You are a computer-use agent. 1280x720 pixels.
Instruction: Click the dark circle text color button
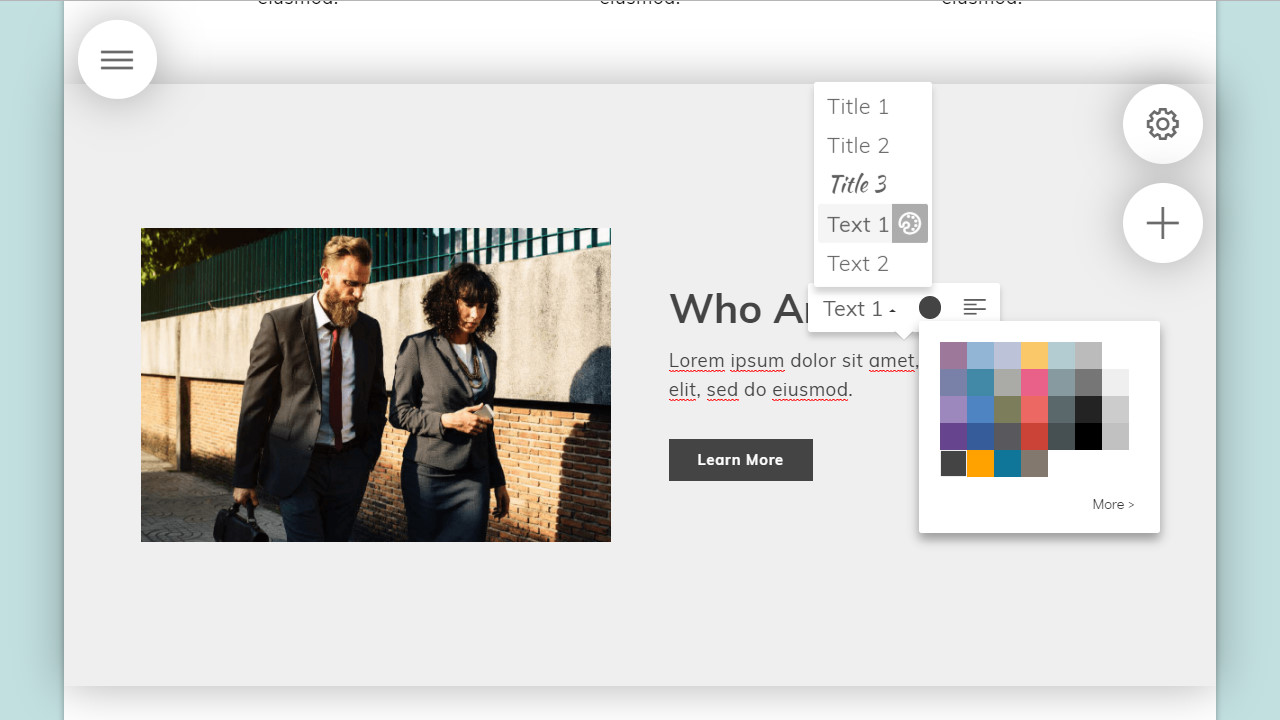pos(929,308)
